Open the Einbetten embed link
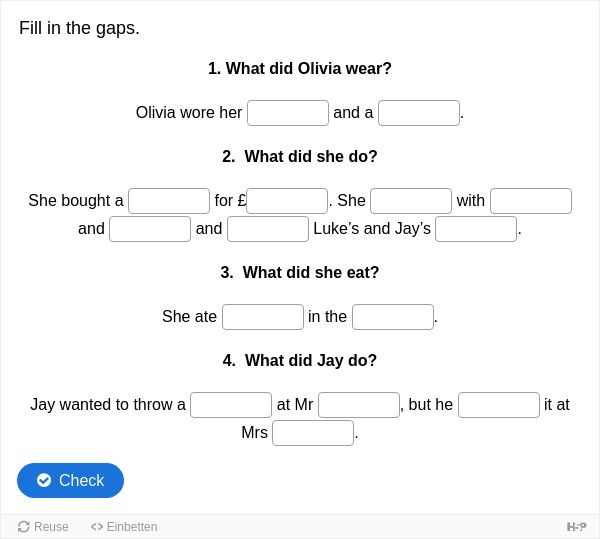Image resolution: width=600 pixels, height=539 pixels. 124,527
